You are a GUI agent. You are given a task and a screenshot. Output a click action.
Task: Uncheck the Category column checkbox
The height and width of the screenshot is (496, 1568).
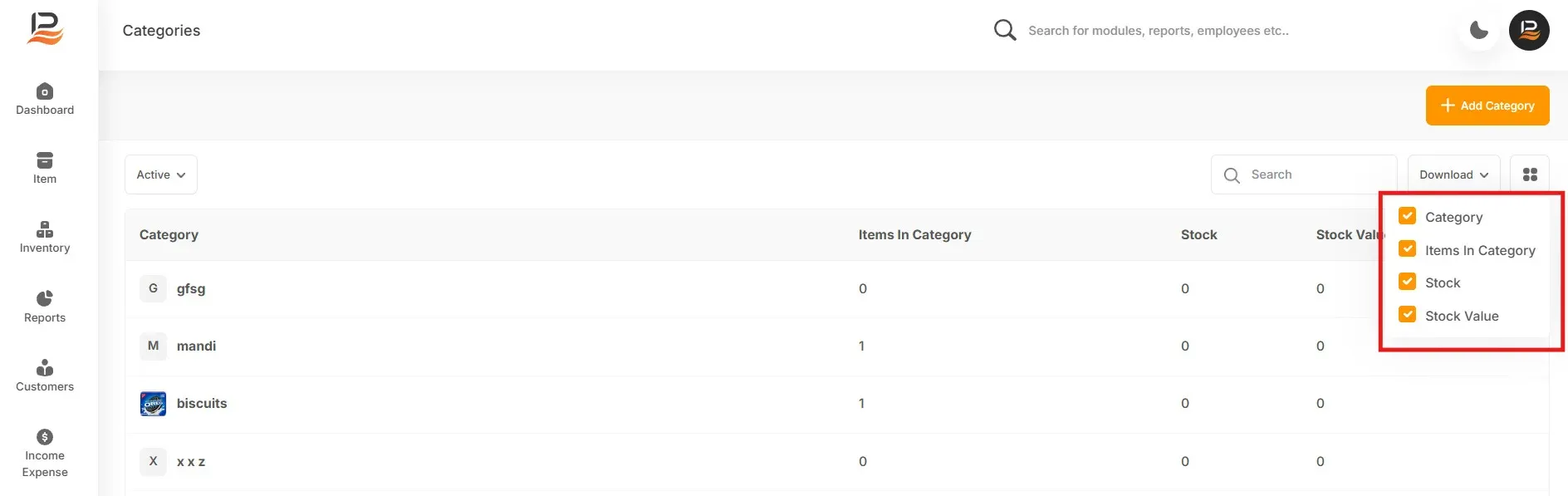1407,216
